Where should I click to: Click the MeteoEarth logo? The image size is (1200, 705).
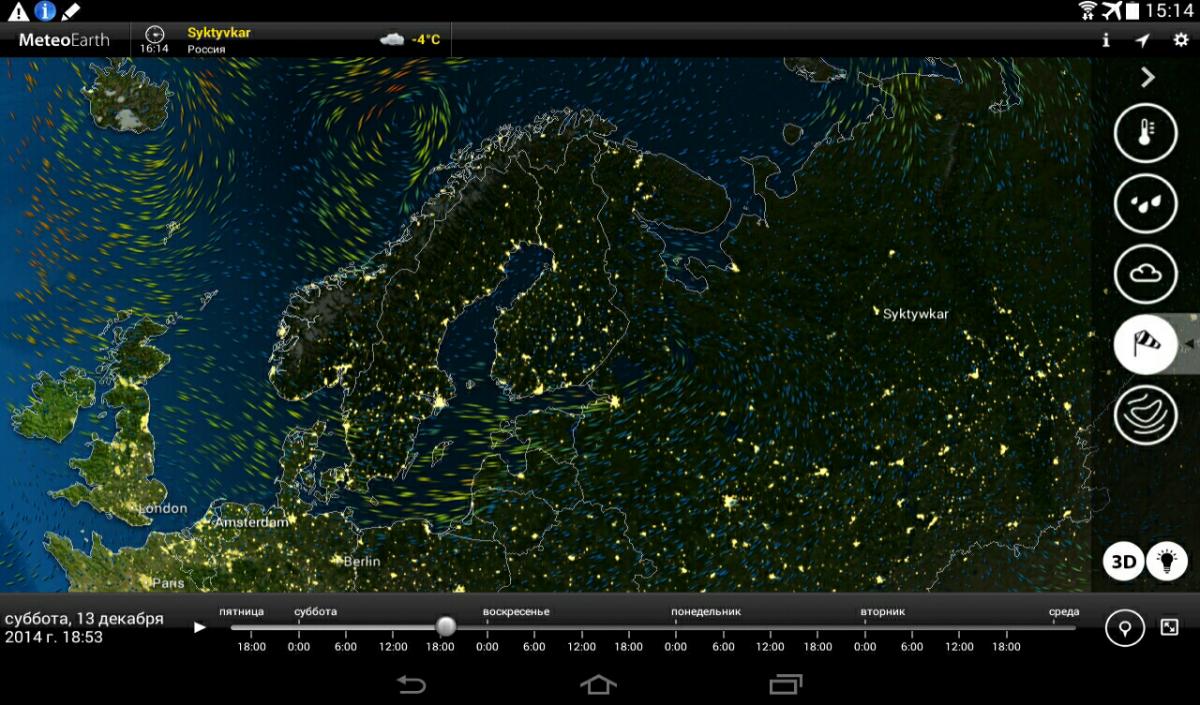(x=64, y=40)
